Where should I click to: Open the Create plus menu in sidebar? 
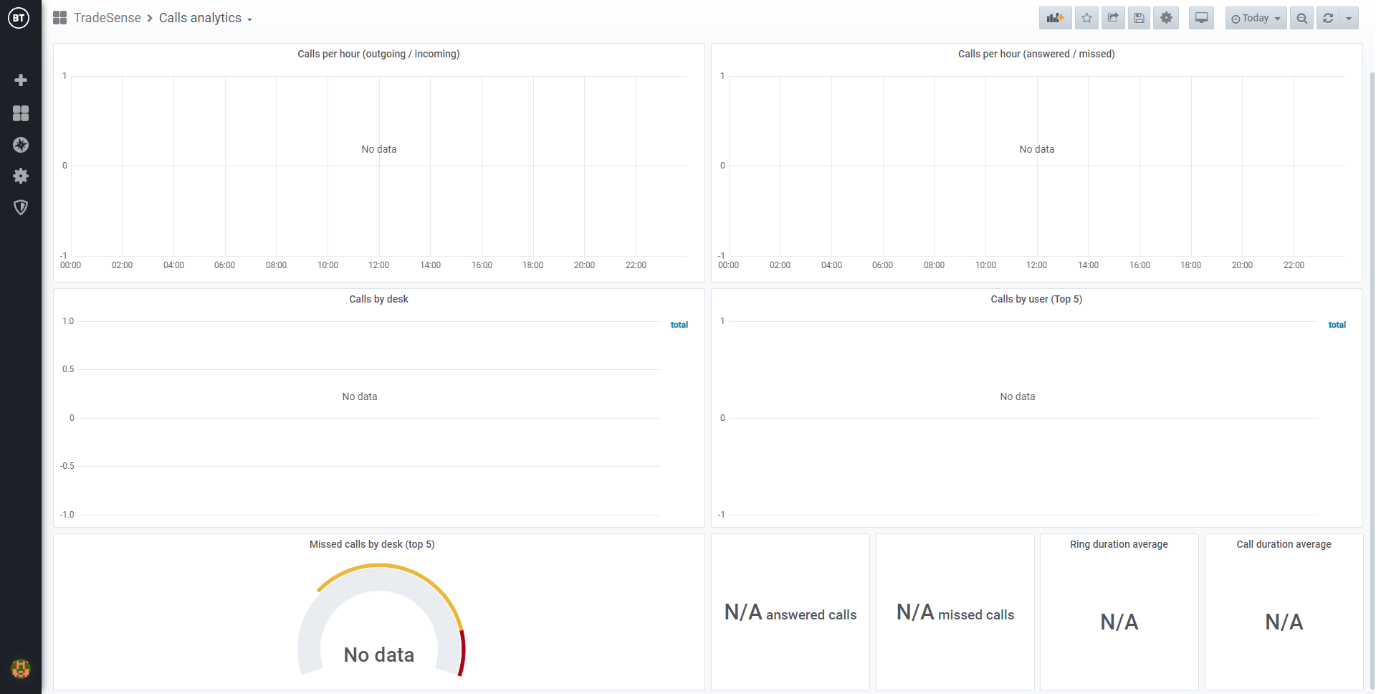20,80
